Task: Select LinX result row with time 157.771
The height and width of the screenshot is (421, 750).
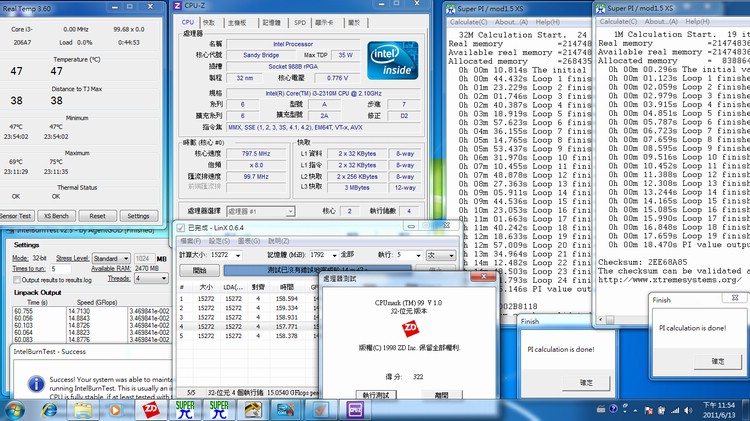Action: point(247,326)
